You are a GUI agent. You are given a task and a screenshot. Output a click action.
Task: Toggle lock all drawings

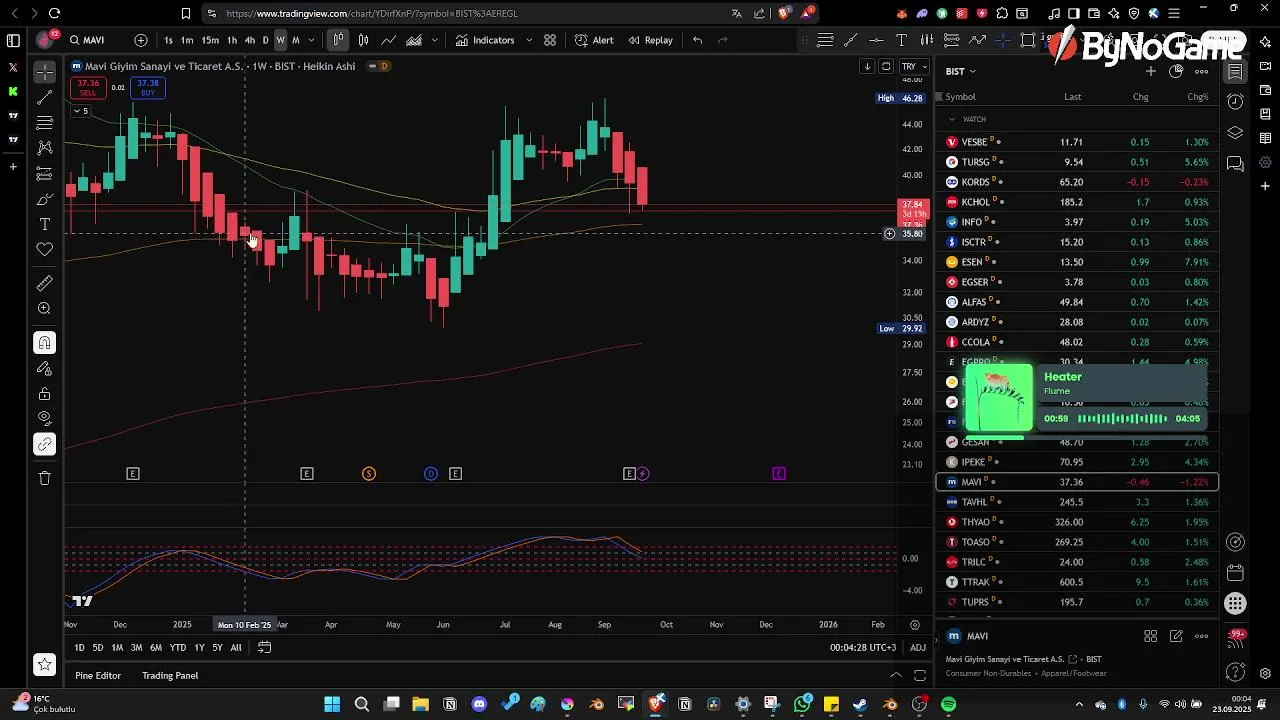(x=44, y=394)
